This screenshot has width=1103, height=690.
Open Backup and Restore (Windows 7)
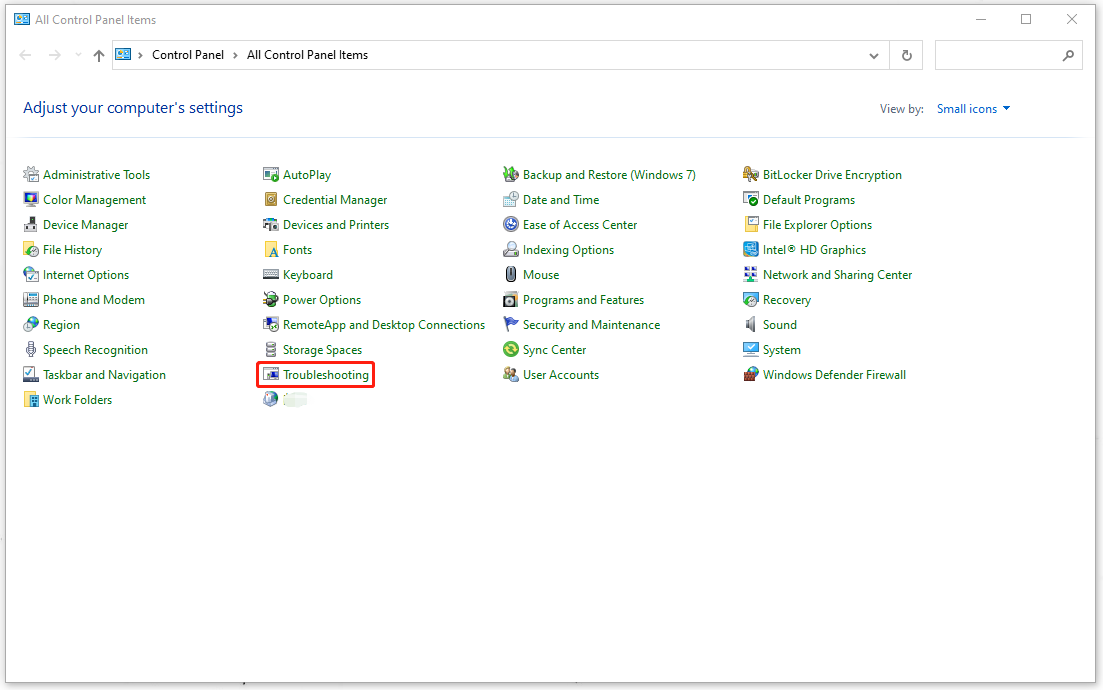[608, 174]
